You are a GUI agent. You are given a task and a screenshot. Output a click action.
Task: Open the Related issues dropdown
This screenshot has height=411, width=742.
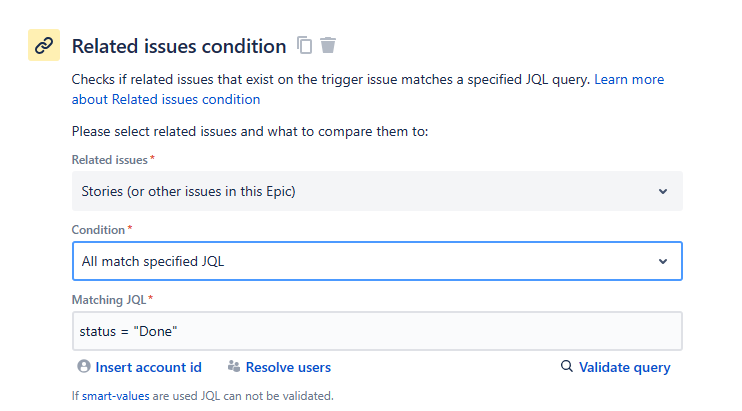click(x=376, y=191)
